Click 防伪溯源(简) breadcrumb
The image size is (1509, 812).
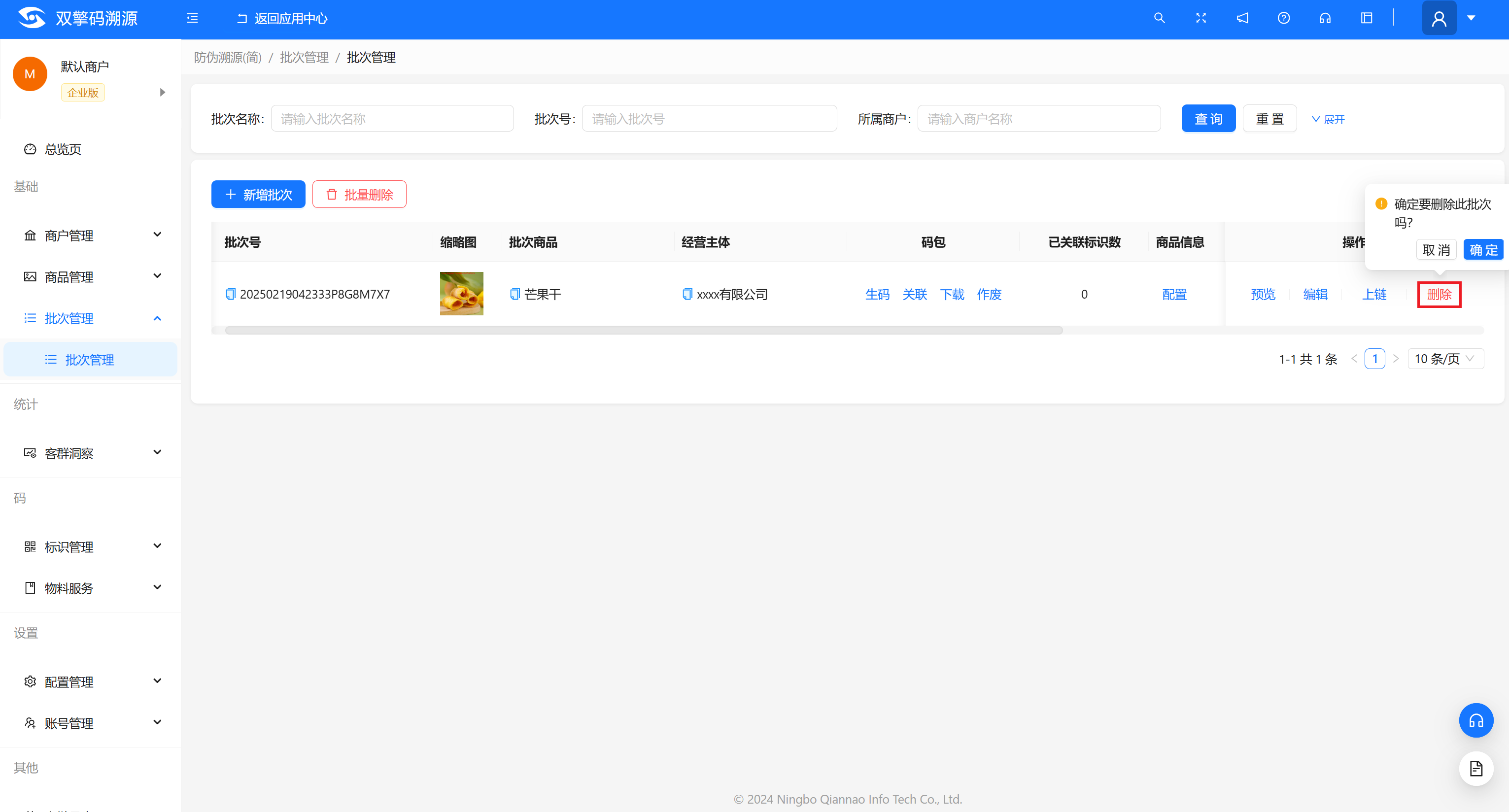[x=227, y=58]
